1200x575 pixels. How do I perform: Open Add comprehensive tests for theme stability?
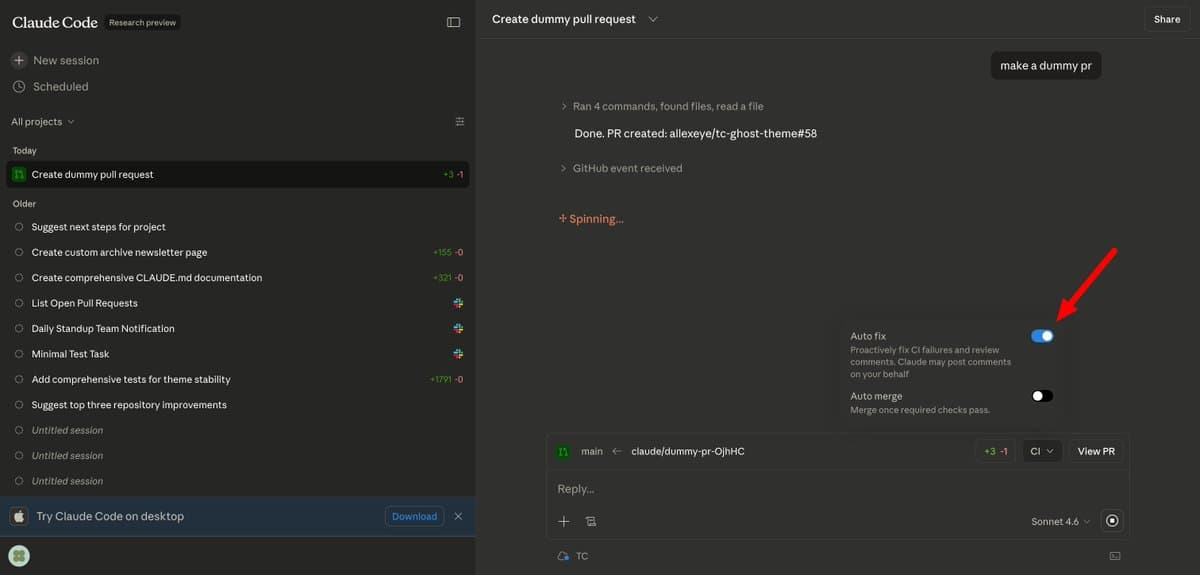tap(237, 379)
